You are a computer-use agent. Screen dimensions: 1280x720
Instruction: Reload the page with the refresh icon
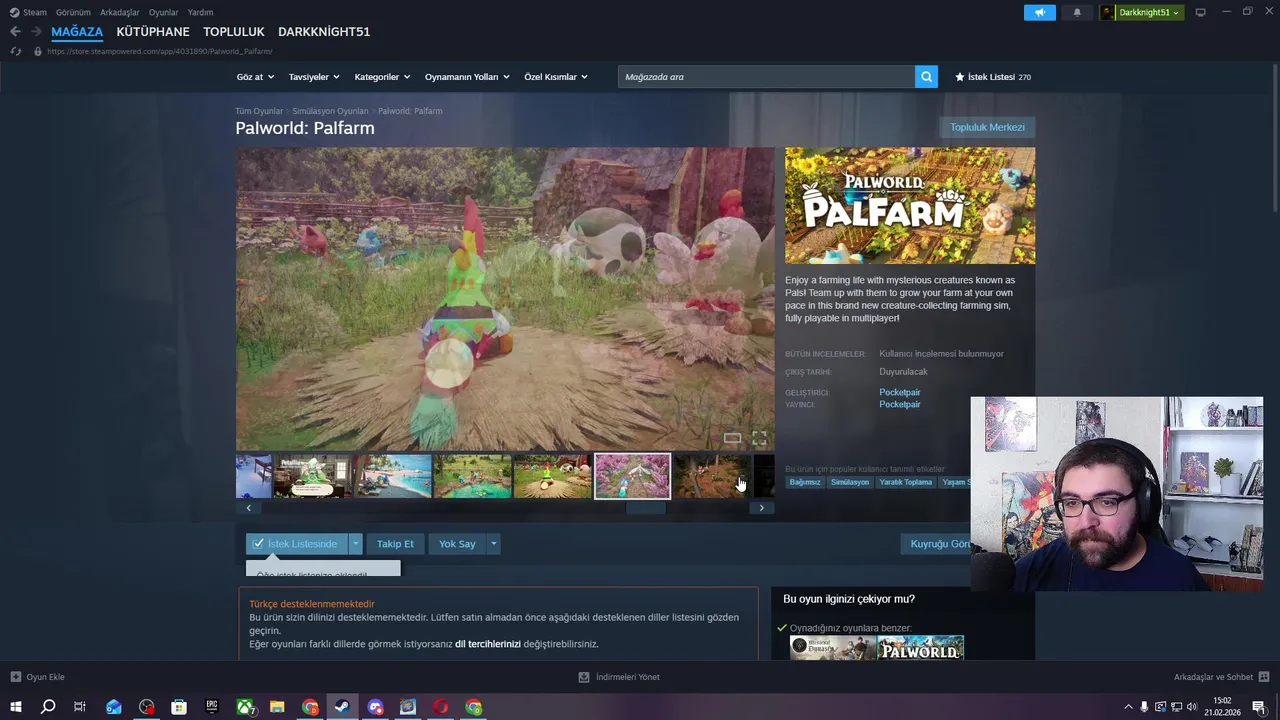tap(15, 51)
